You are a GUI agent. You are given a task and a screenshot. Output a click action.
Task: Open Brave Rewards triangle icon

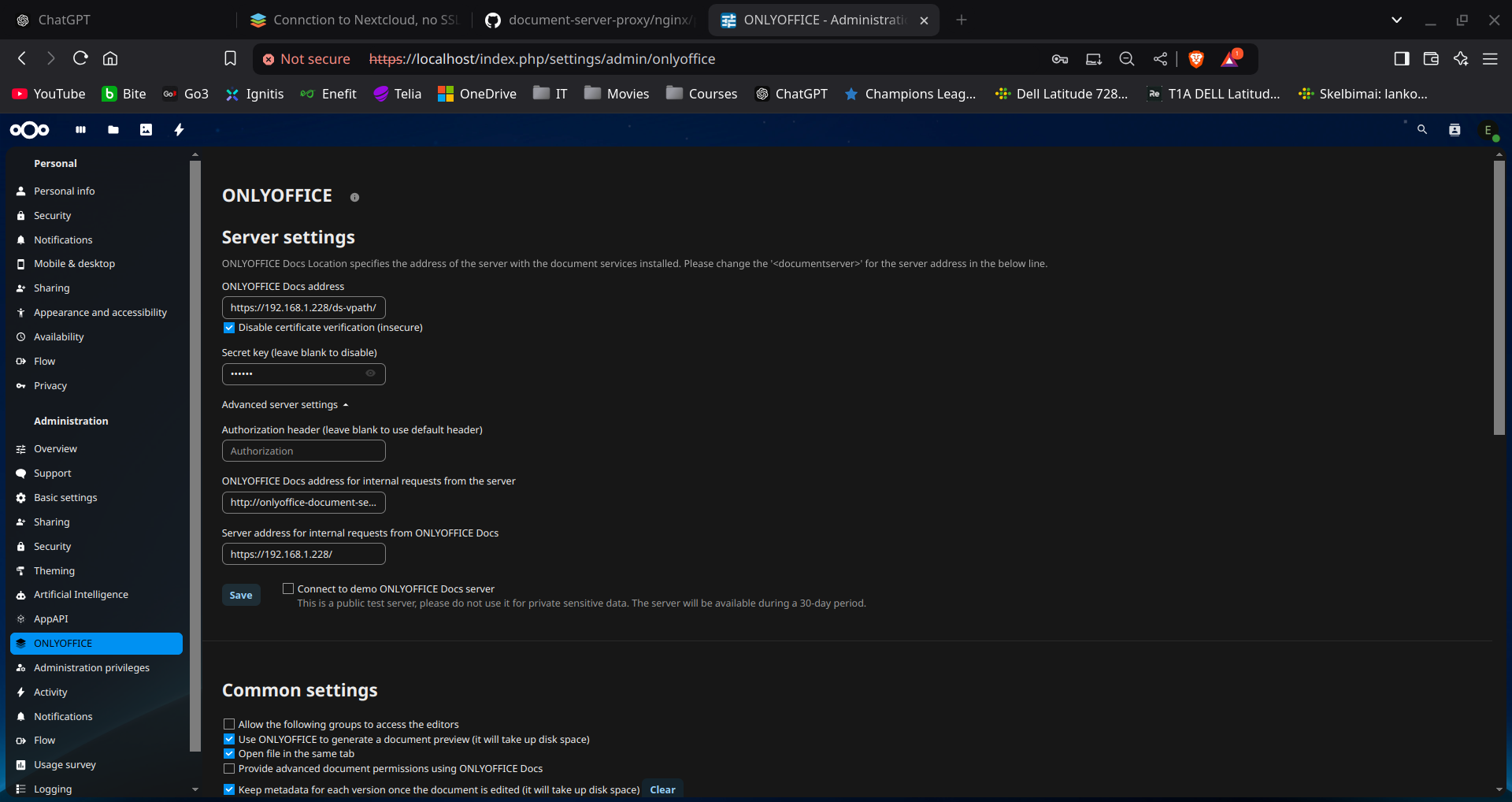[x=1230, y=59]
